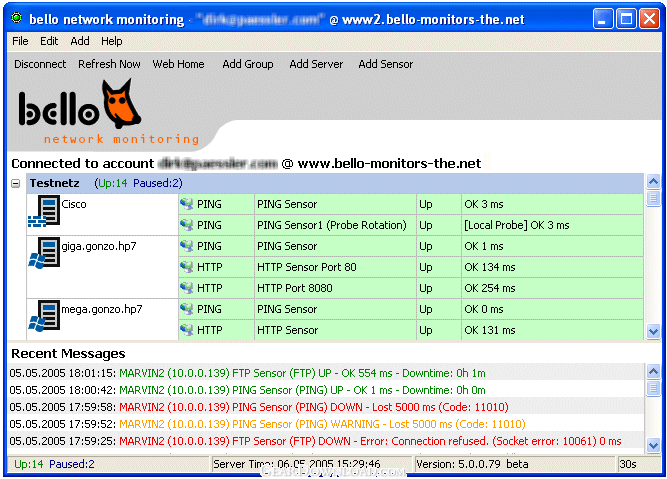Click the 18:01:15 FTP Sensor UP message
This screenshot has width=667, height=479.
click(326, 373)
